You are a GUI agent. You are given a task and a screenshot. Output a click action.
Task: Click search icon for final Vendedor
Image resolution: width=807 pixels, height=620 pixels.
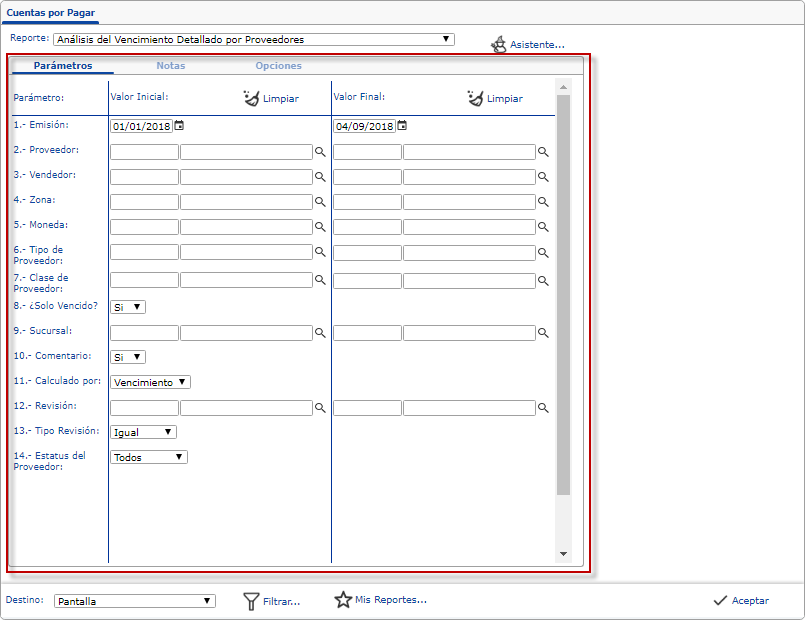544,177
